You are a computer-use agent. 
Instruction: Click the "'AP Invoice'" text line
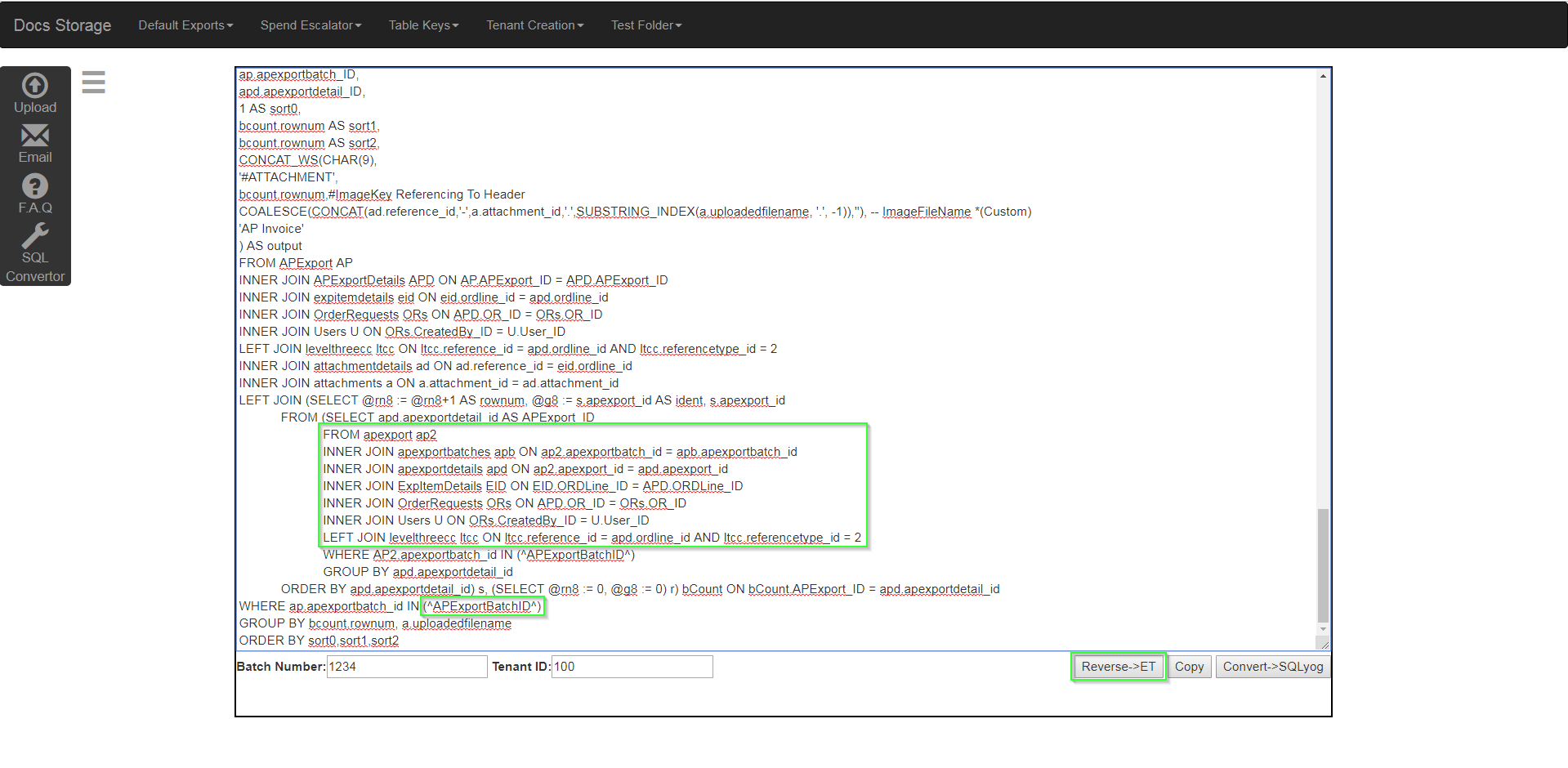pos(271,229)
